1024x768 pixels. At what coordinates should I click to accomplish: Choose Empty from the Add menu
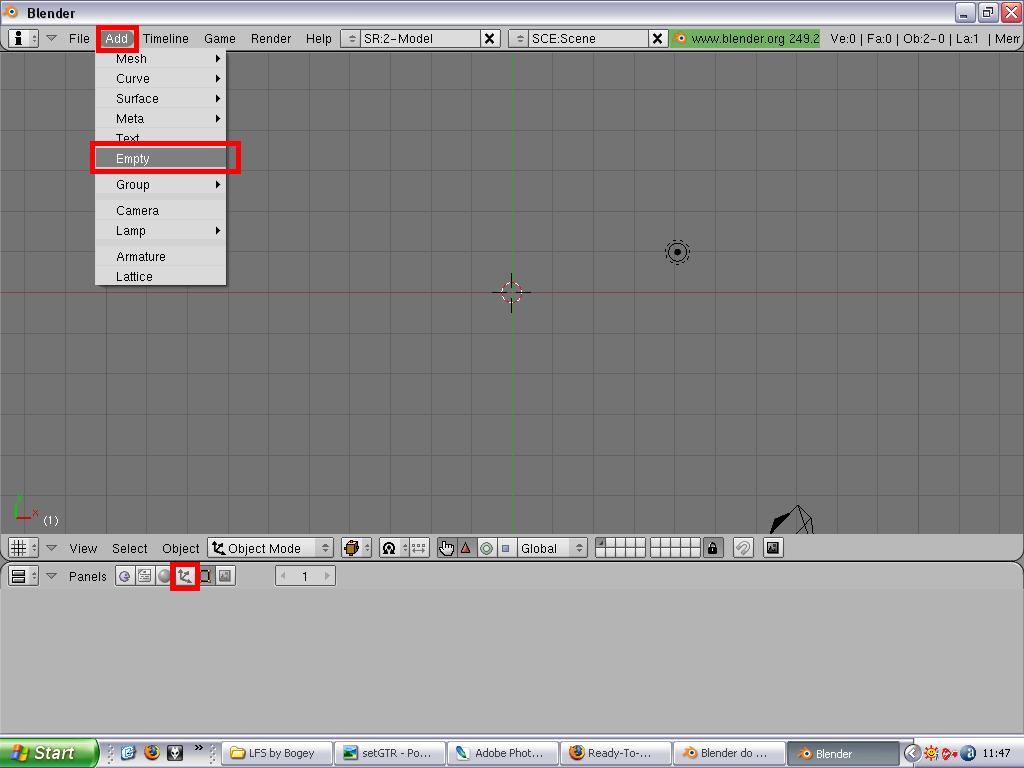[161, 159]
